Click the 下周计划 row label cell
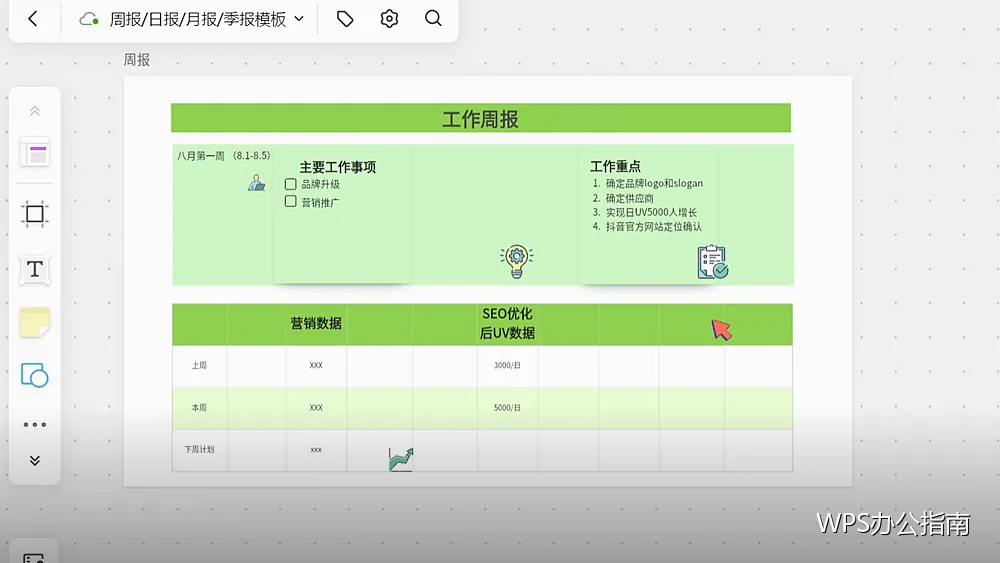Image resolution: width=1000 pixels, height=563 pixels. point(200,450)
